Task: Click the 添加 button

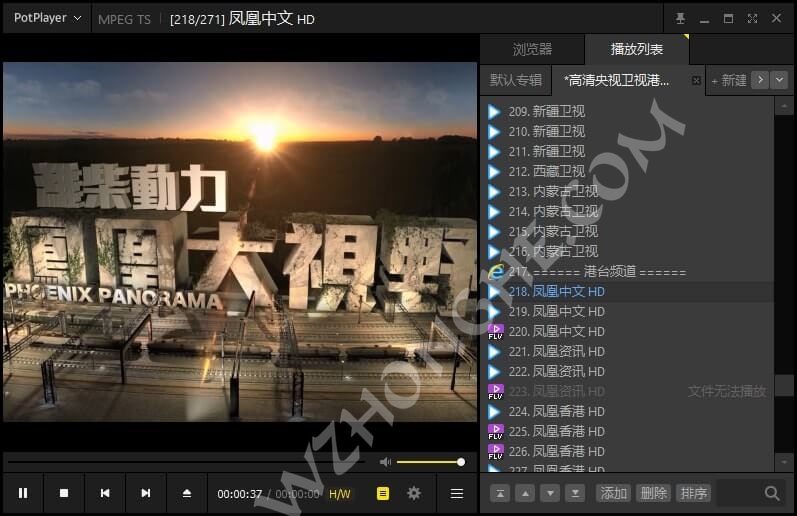Action: click(613, 493)
